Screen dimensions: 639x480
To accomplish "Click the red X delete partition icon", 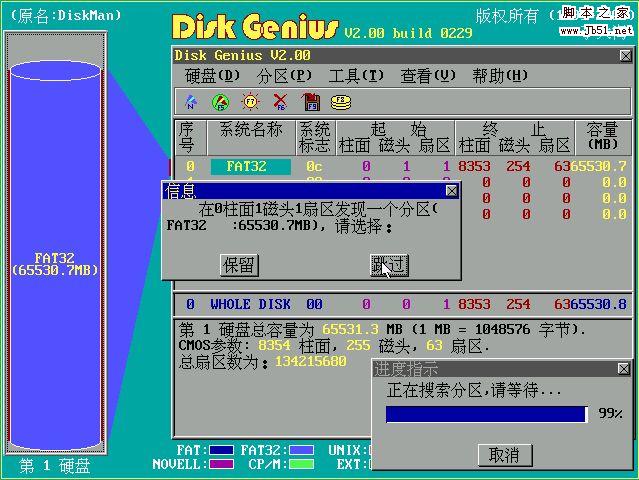I will (x=280, y=102).
